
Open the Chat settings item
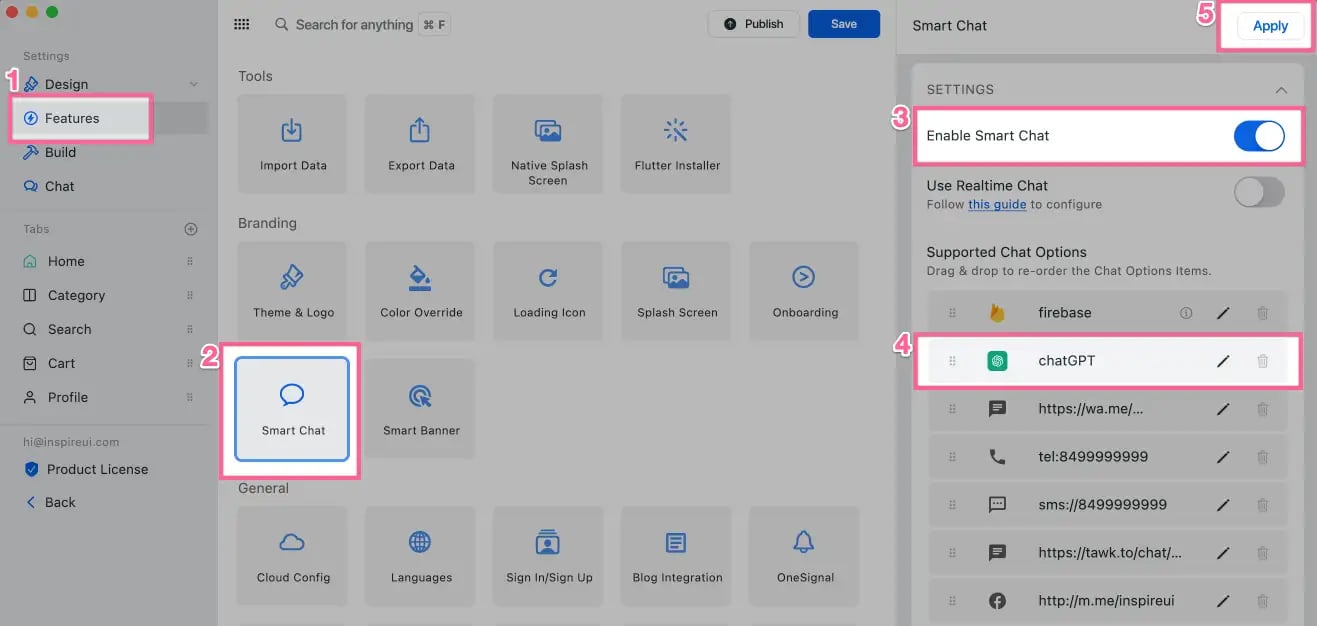[x=59, y=186]
